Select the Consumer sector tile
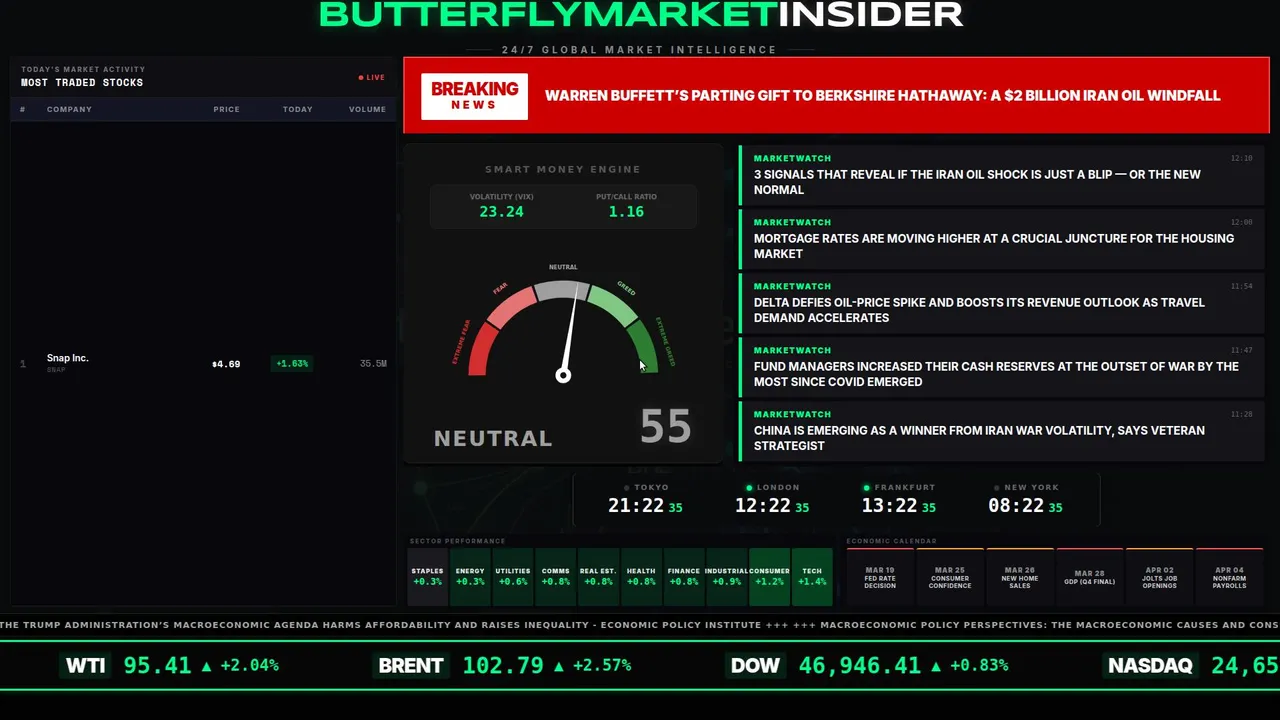Image resolution: width=1280 pixels, height=720 pixels. [x=769, y=577]
